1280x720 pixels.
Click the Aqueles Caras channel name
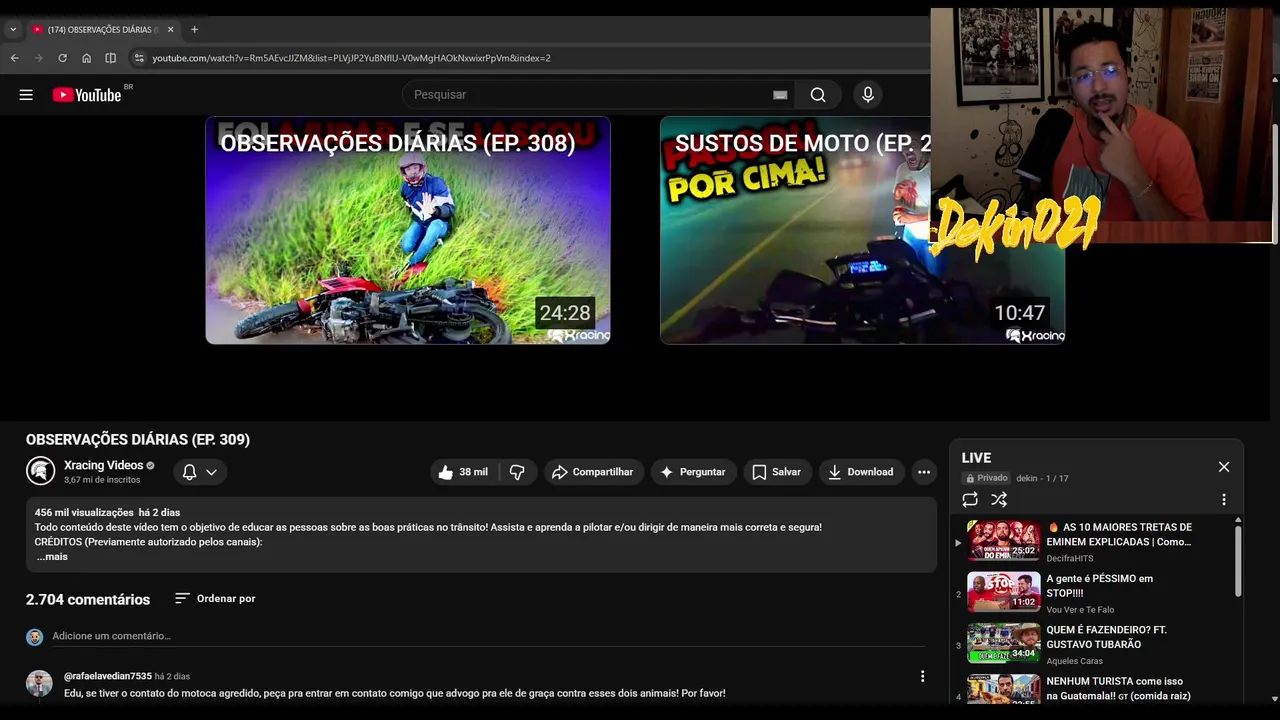click(x=1075, y=661)
